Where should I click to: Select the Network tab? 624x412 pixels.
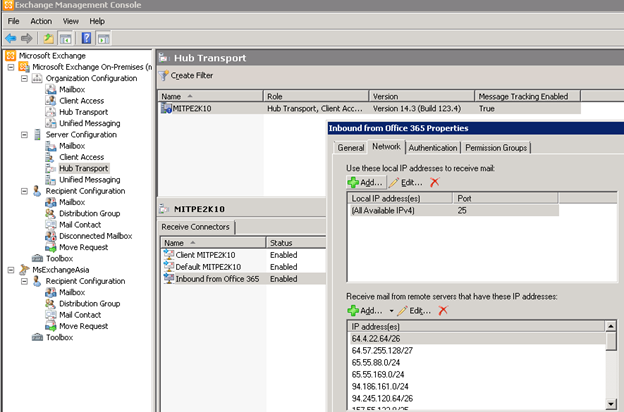(x=386, y=146)
